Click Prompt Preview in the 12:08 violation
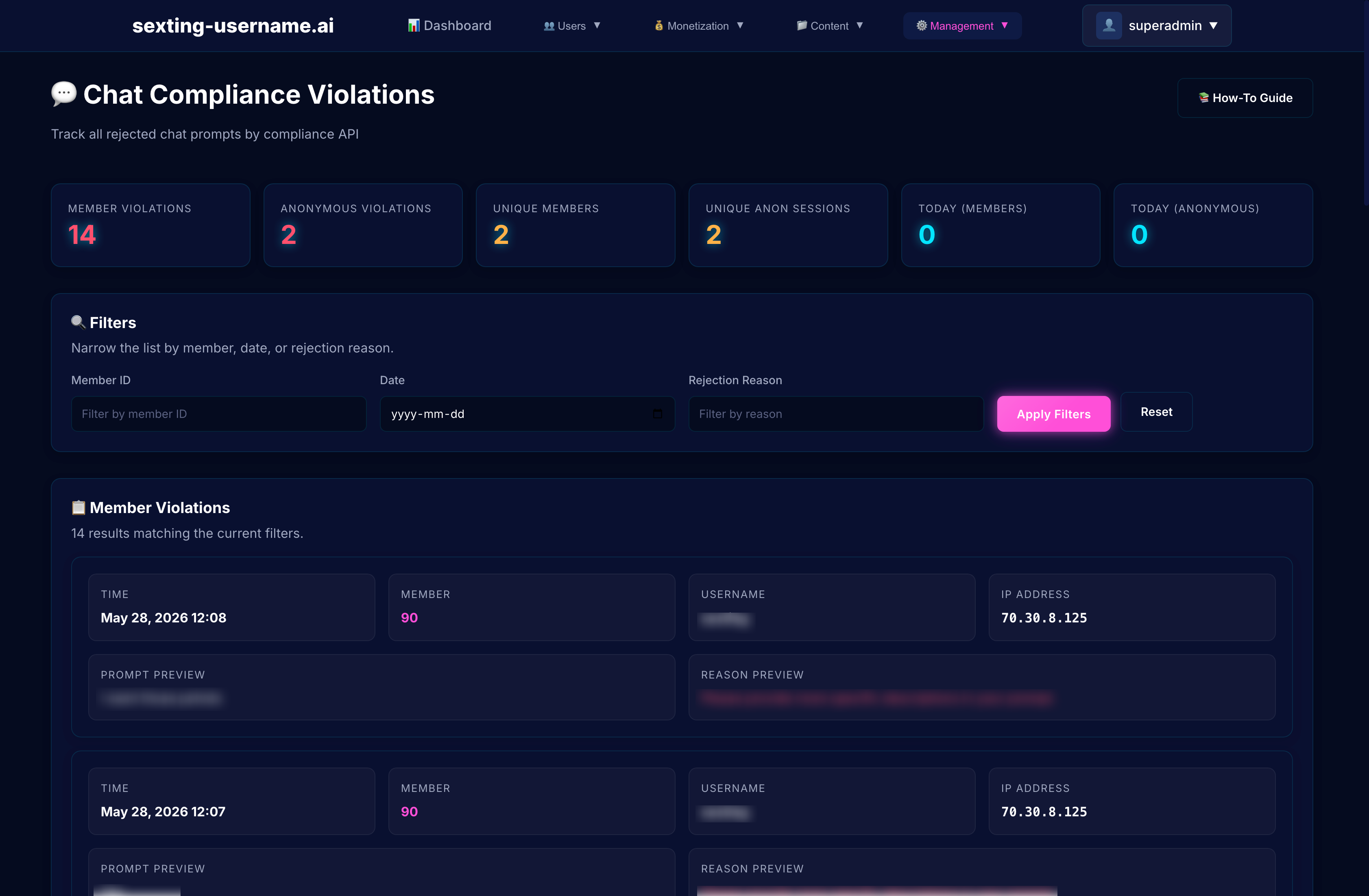The image size is (1369, 896). (381, 687)
